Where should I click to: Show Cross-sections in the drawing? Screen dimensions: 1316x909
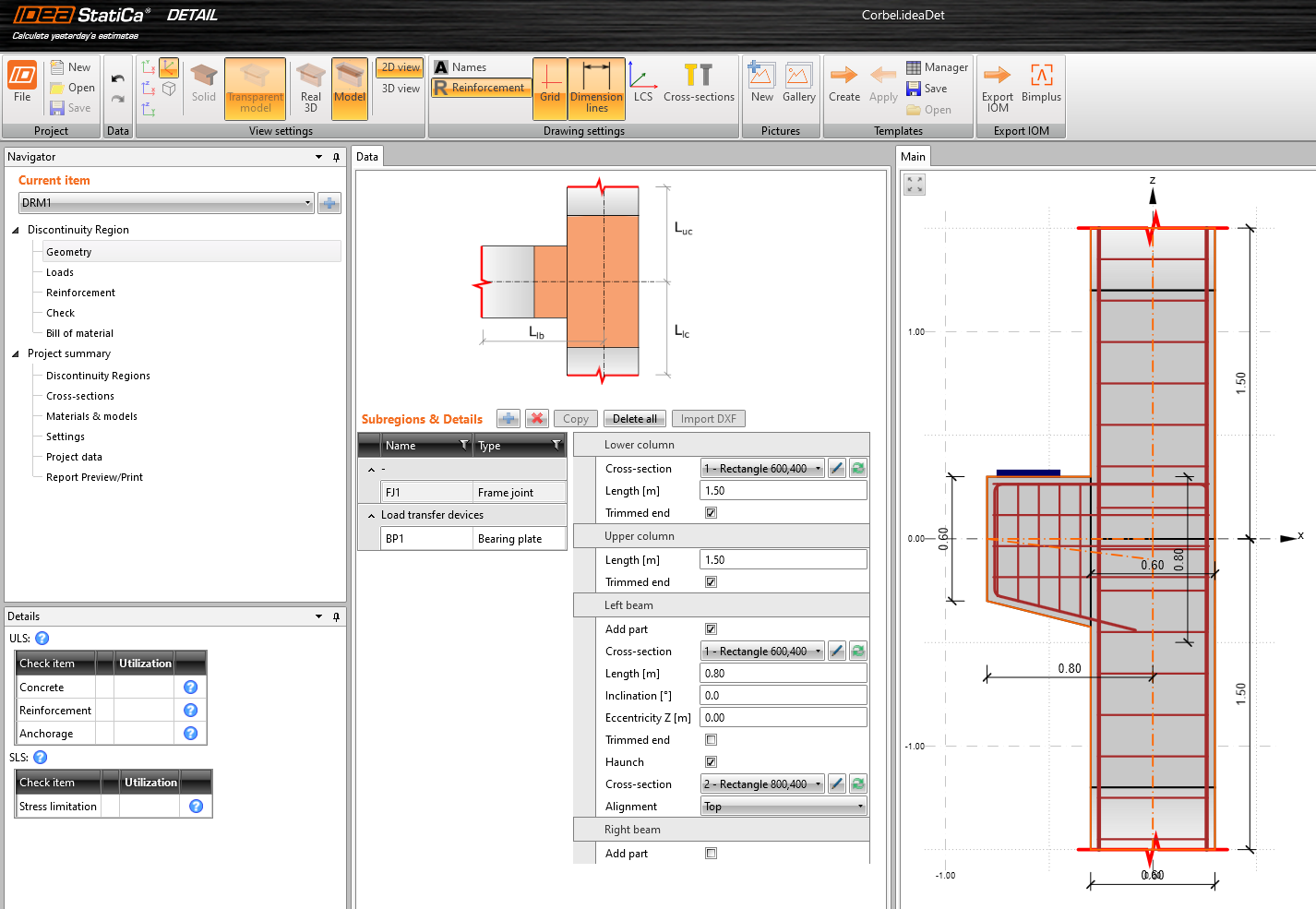(699, 83)
